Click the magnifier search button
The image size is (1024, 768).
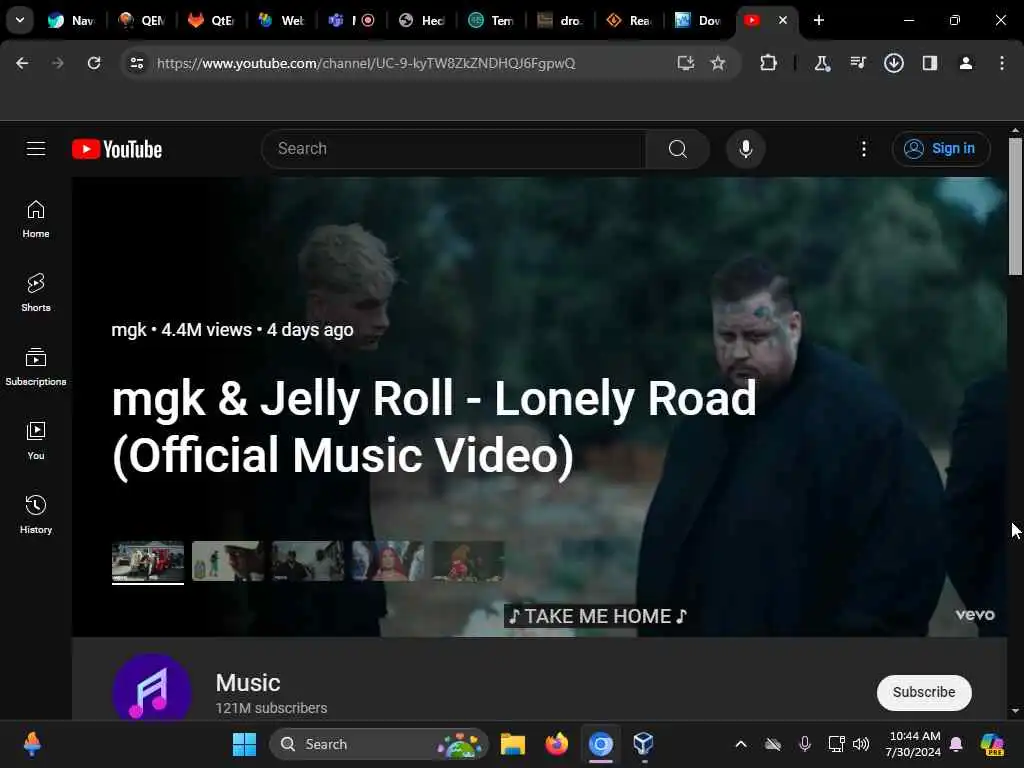678,149
